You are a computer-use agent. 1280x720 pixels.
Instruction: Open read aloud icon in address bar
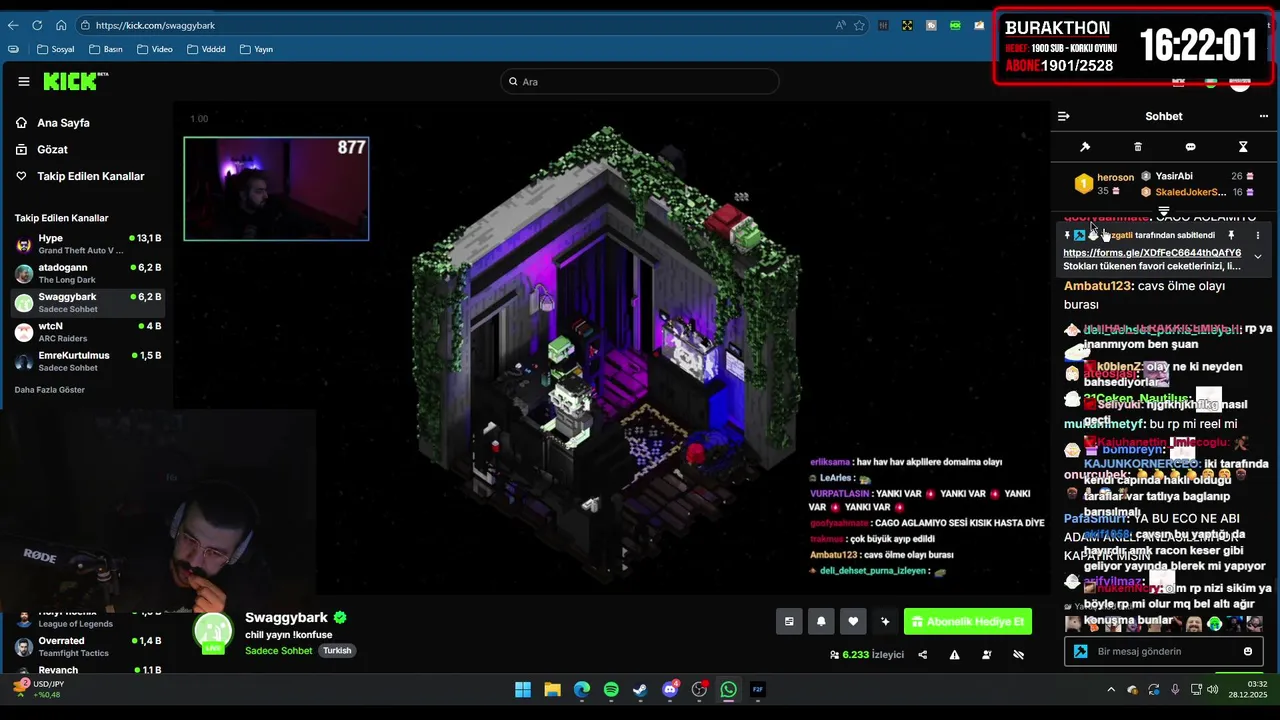click(840, 25)
